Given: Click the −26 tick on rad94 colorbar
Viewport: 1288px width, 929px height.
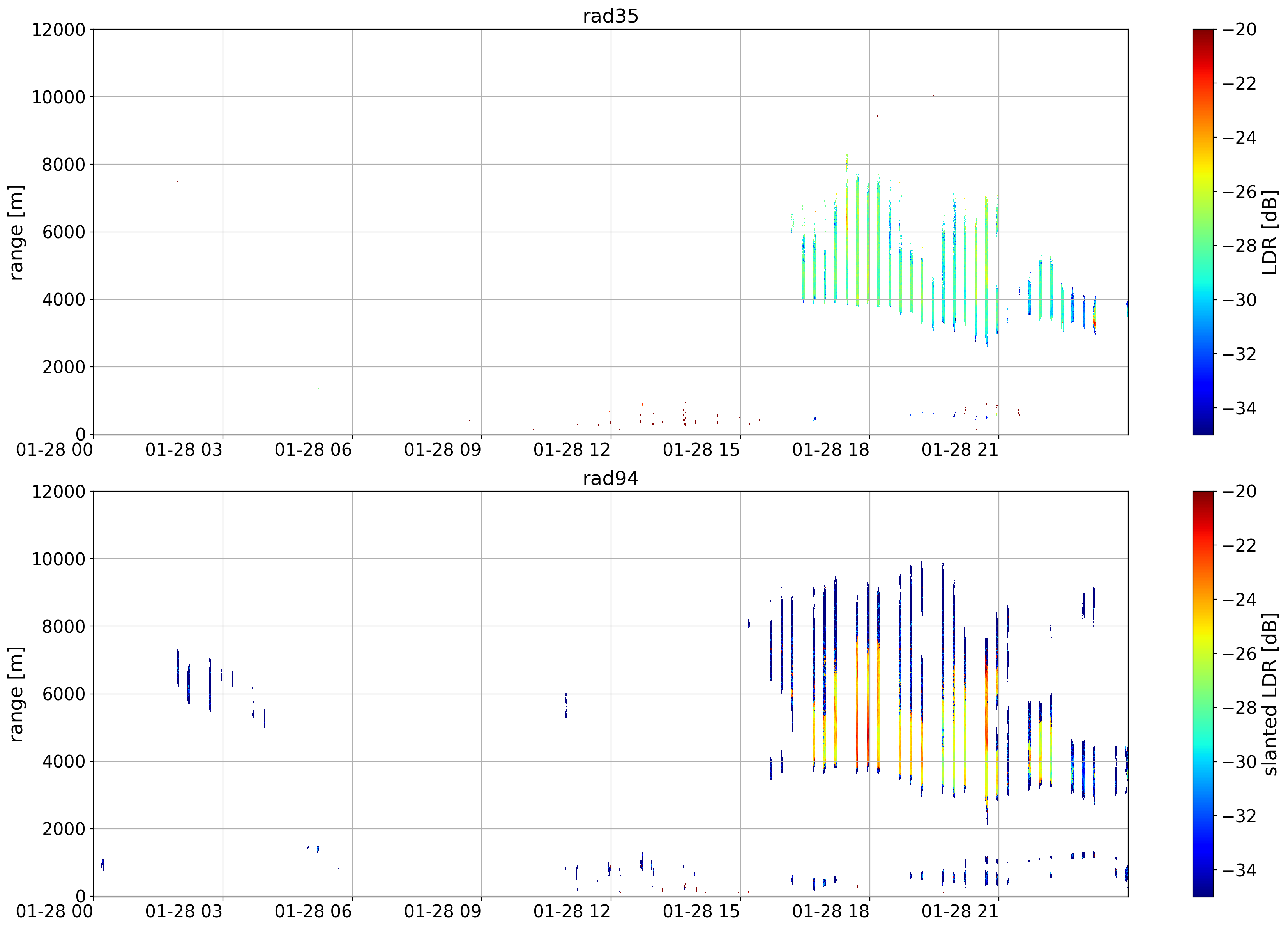Looking at the screenshot, I should [1239, 654].
